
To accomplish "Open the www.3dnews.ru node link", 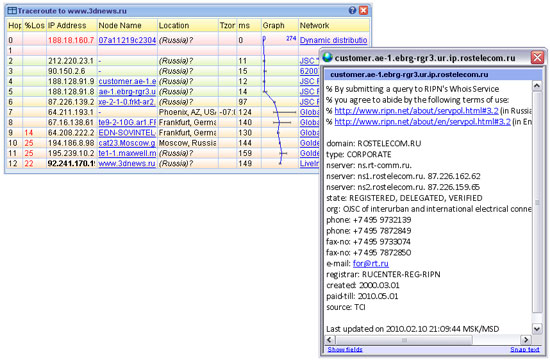I will click(x=127, y=164).
